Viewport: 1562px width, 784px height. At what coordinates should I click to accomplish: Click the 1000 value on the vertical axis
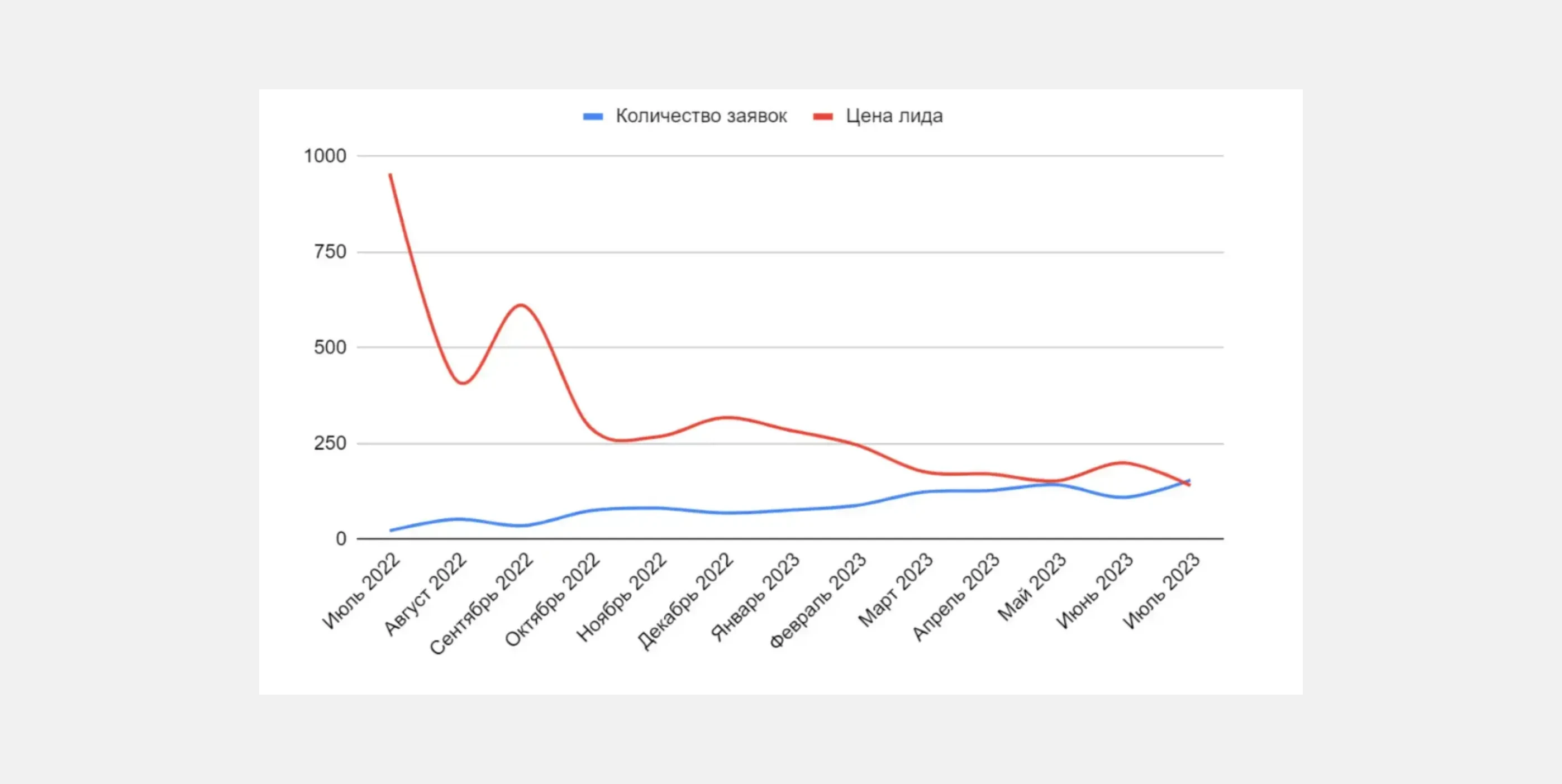(x=325, y=156)
